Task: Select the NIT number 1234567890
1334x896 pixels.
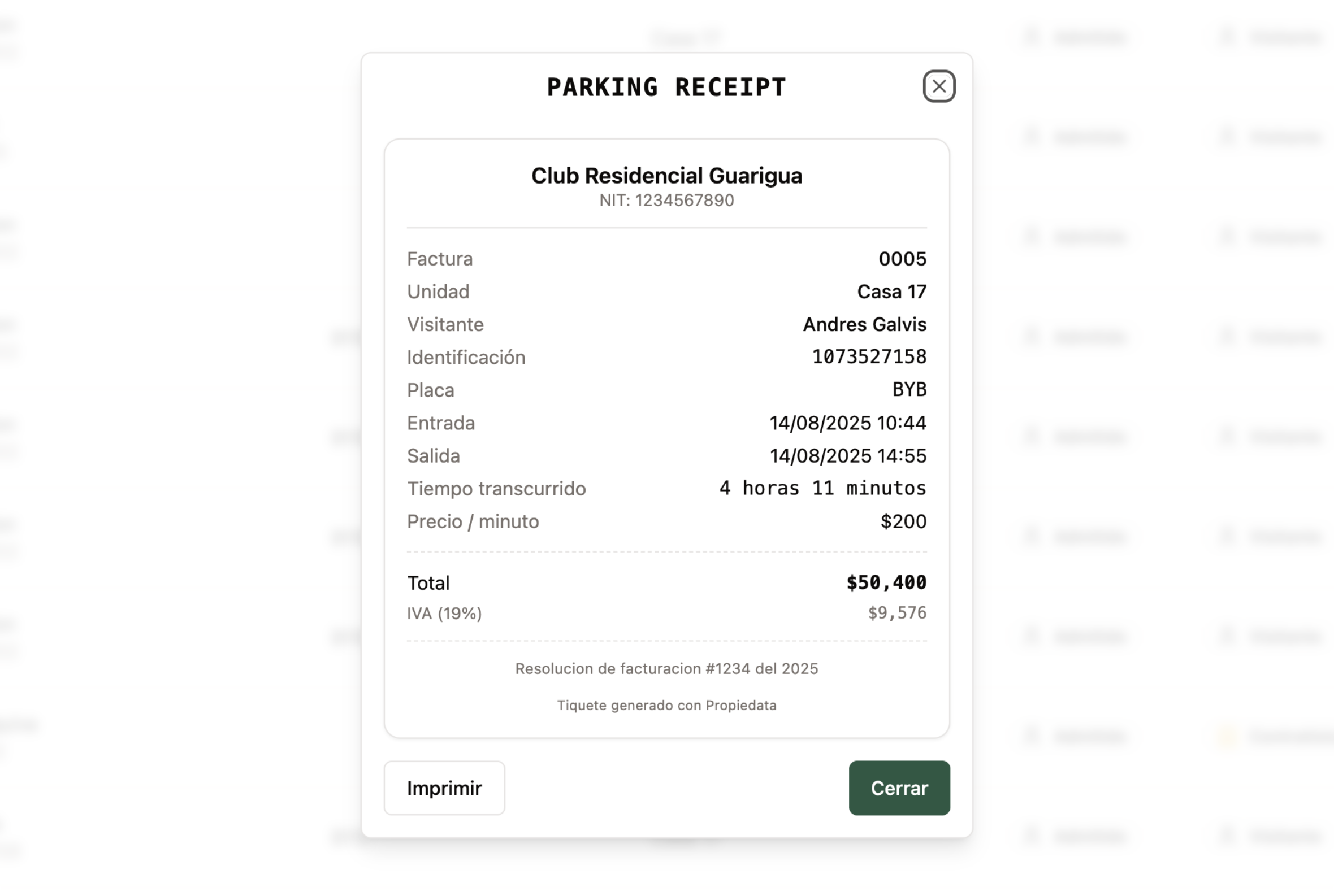Action: [666, 200]
